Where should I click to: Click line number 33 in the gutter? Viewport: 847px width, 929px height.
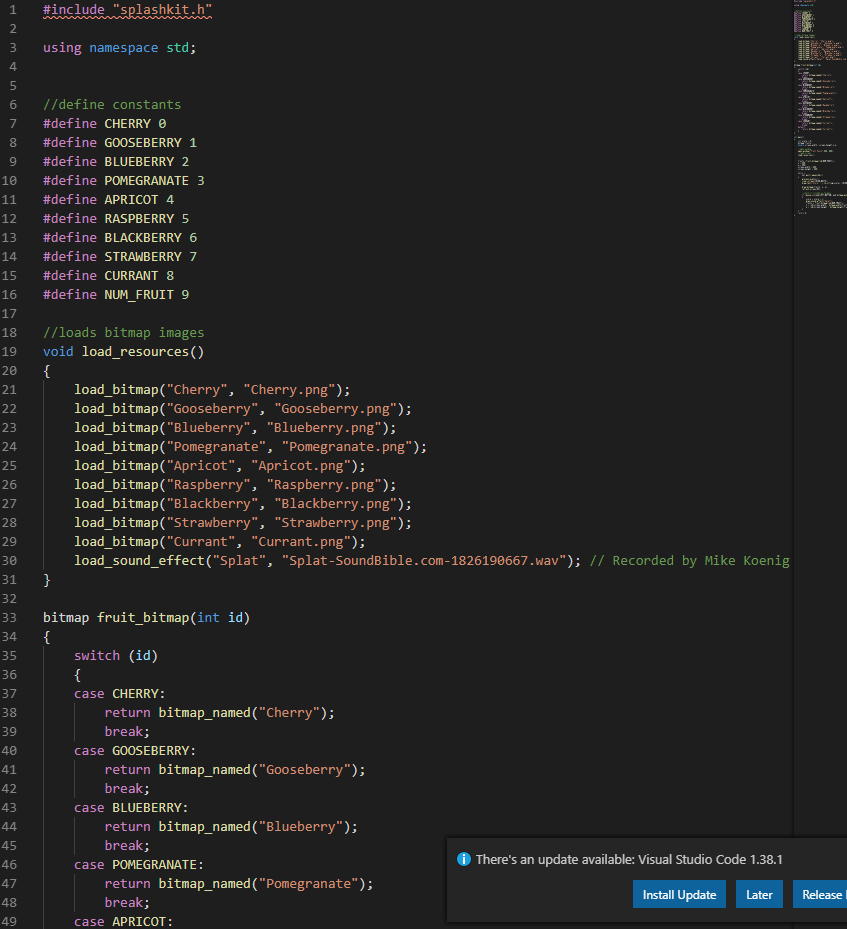[10, 617]
